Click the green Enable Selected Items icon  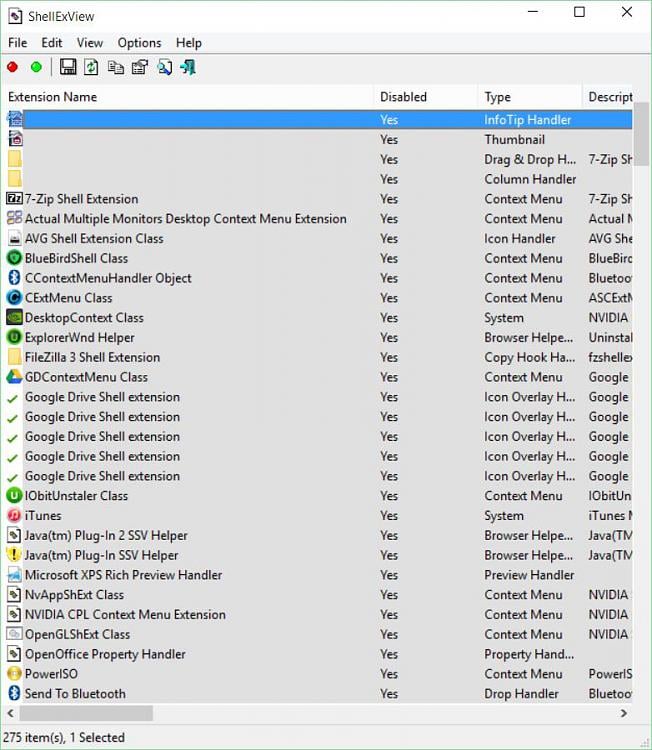coord(36,67)
